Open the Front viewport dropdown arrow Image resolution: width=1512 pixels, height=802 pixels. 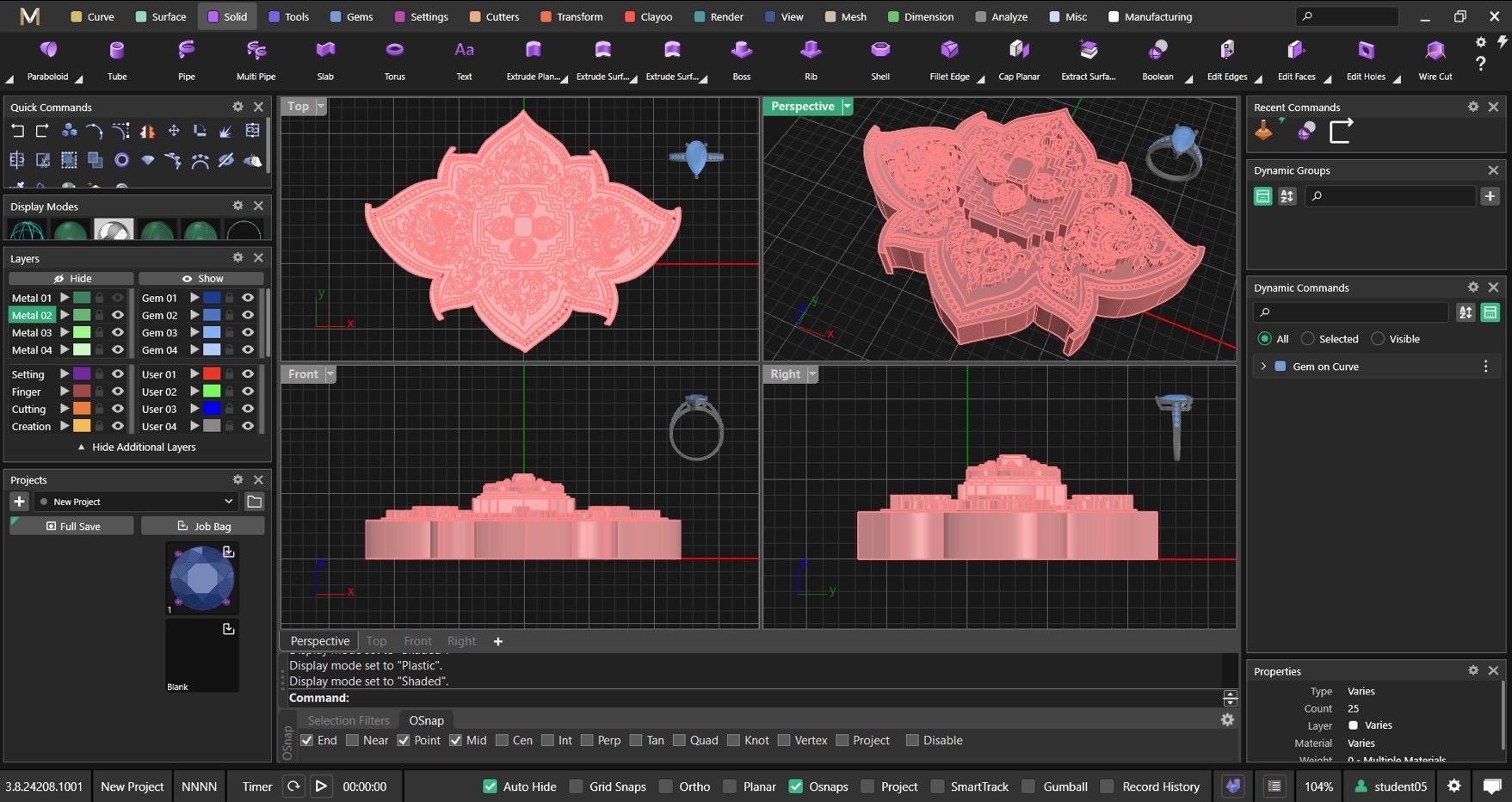coord(330,374)
